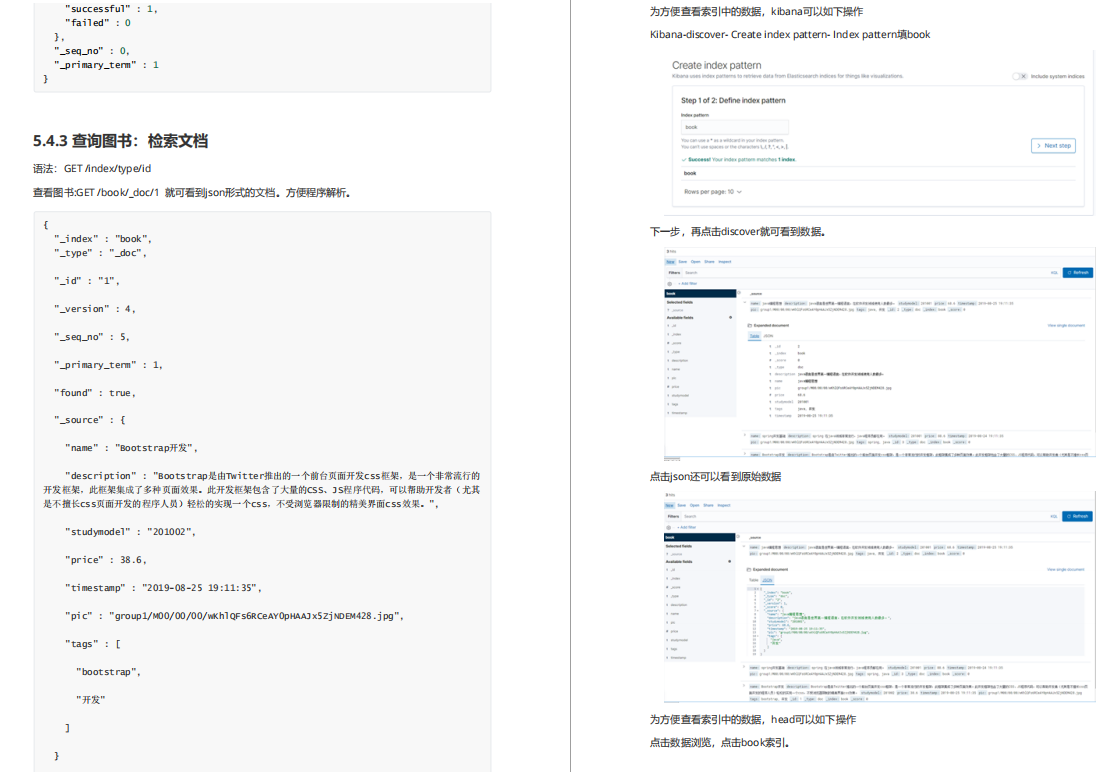The width and height of the screenshot is (1118, 772).
Task: Click New in the Table-view Discover screenshot
Action: (670, 262)
